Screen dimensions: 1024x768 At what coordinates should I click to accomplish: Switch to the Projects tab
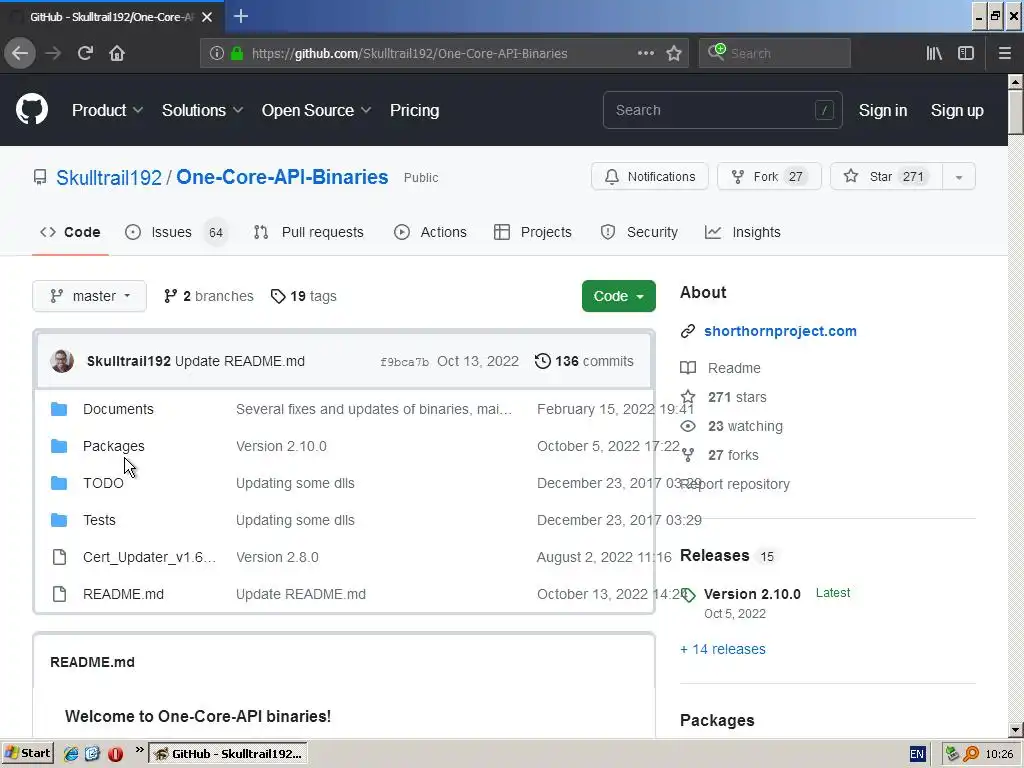532,232
